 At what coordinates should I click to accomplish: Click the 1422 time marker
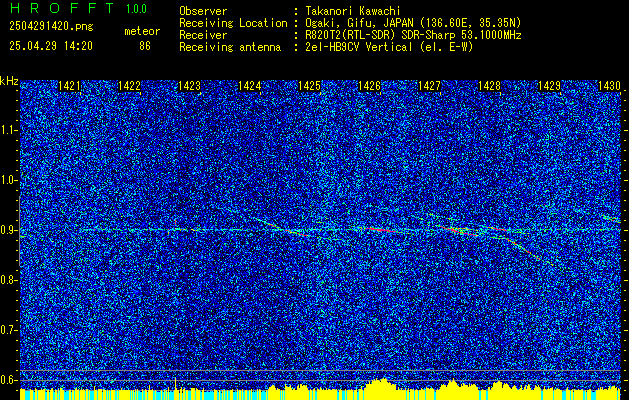(x=130, y=86)
